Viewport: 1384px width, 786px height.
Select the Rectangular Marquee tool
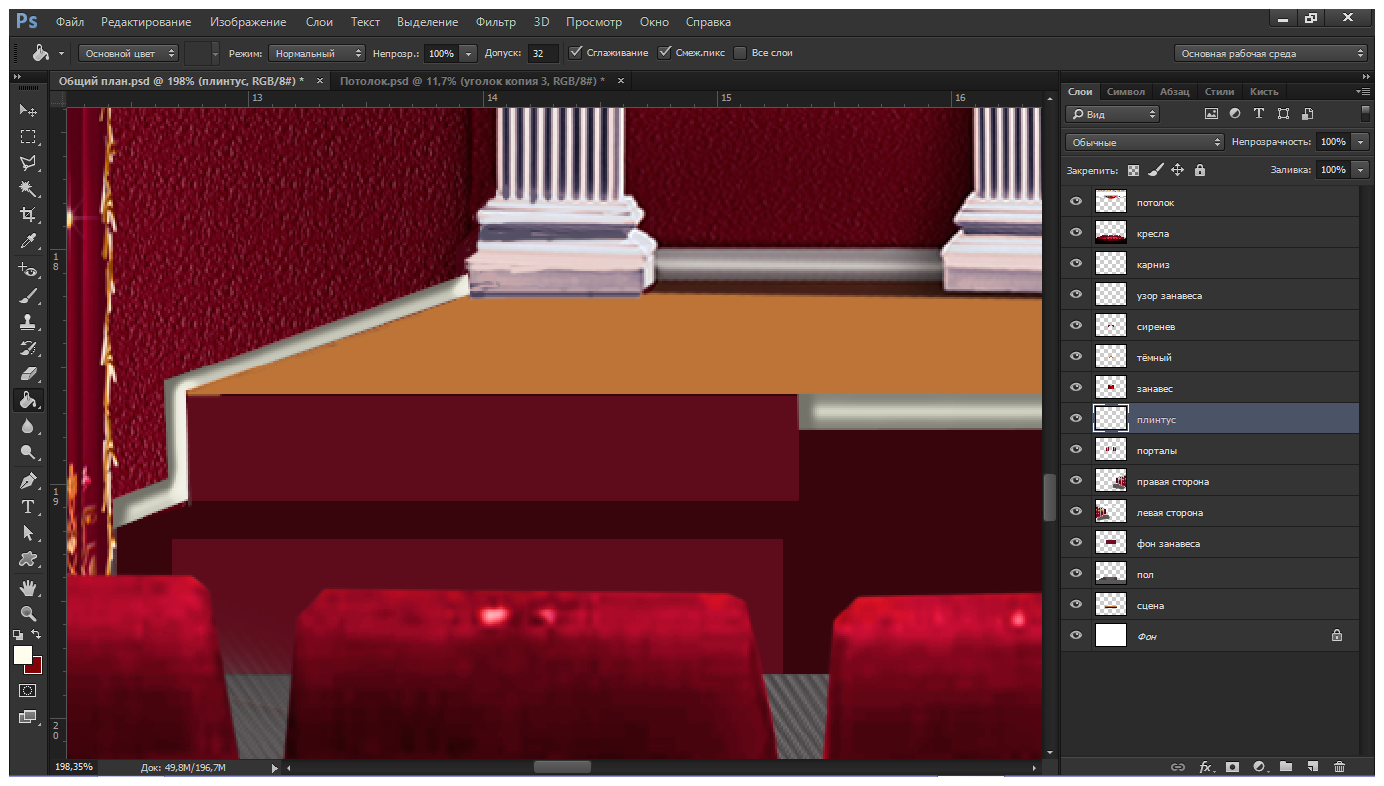[x=28, y=136]
